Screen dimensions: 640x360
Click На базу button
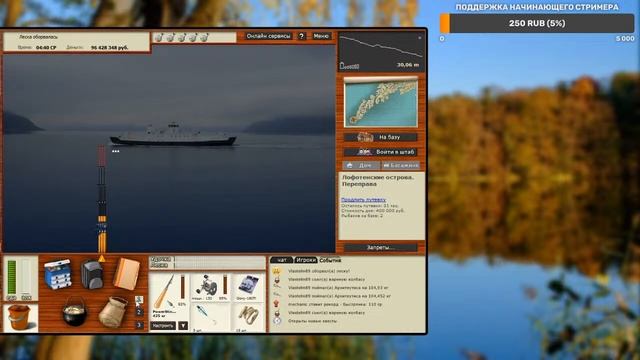380,137
